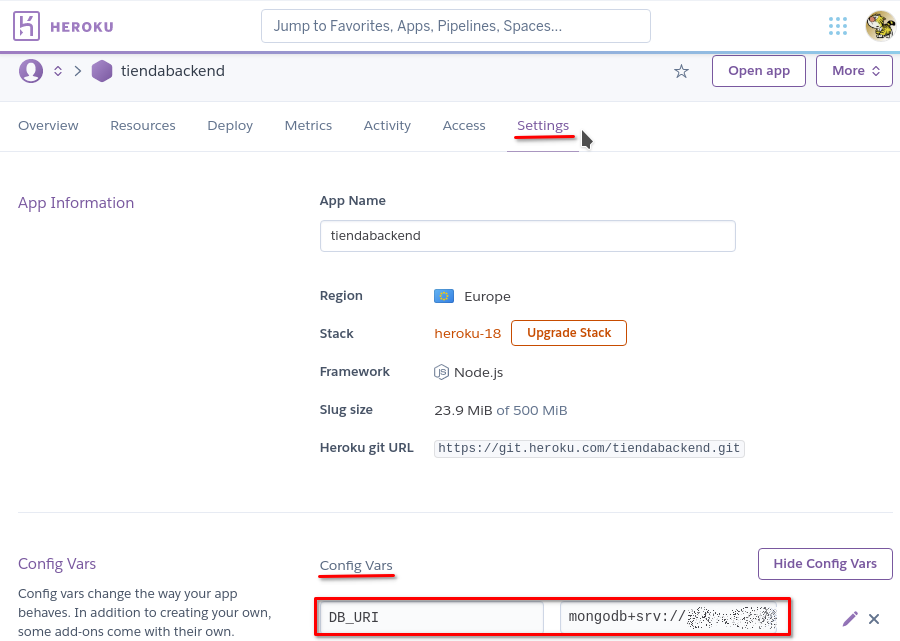Switch to the Deploy tab

[230, 126]
